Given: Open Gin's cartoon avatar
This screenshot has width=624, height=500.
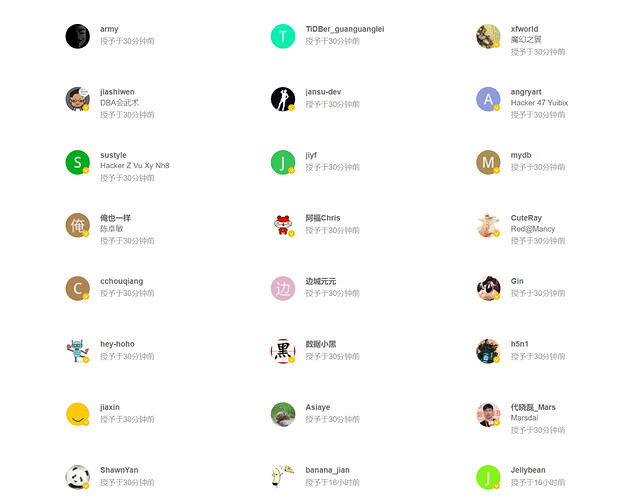Looking at the screenshot, I should 488,288.
